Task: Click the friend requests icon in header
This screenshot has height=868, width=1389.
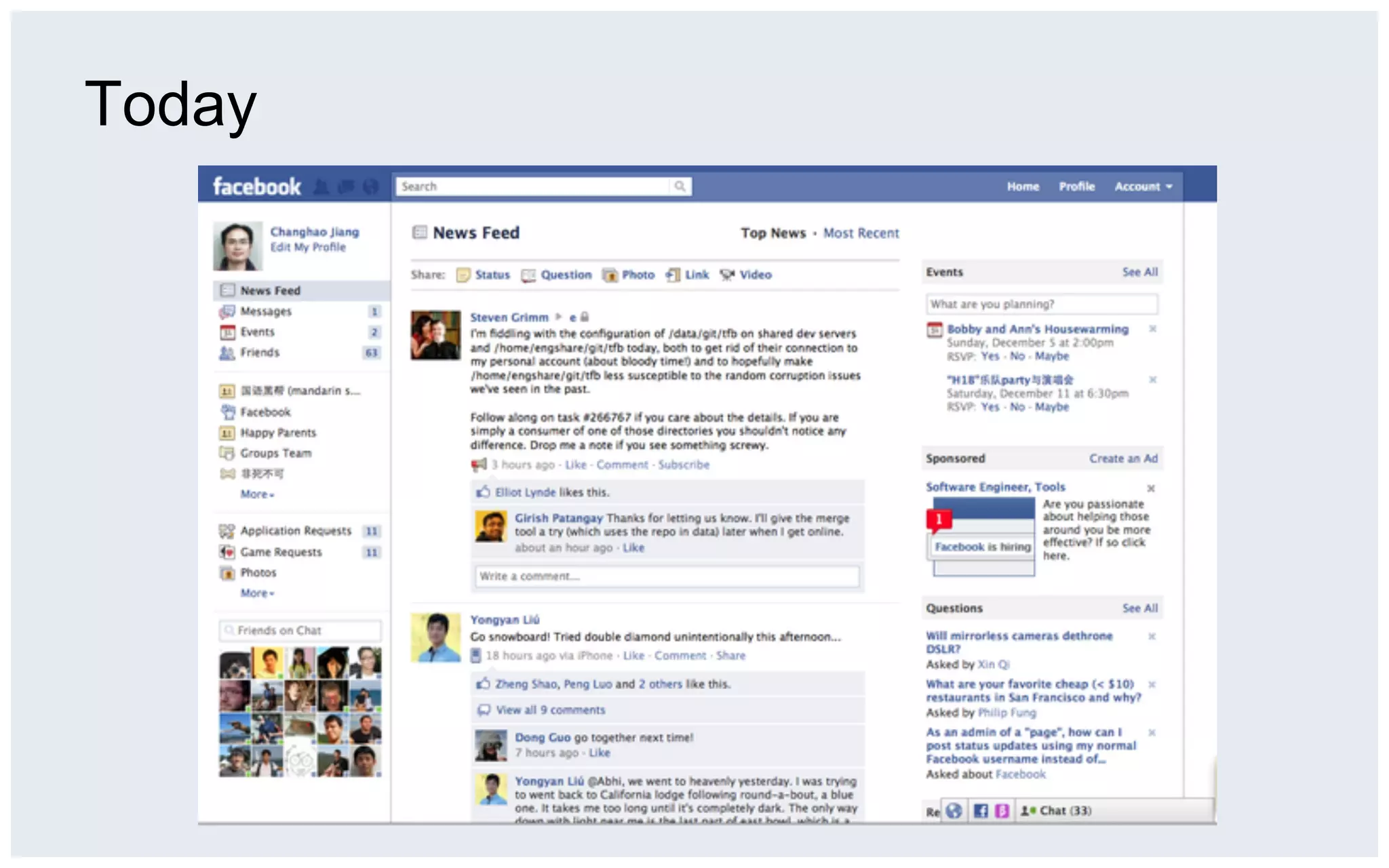Action: 321,186
